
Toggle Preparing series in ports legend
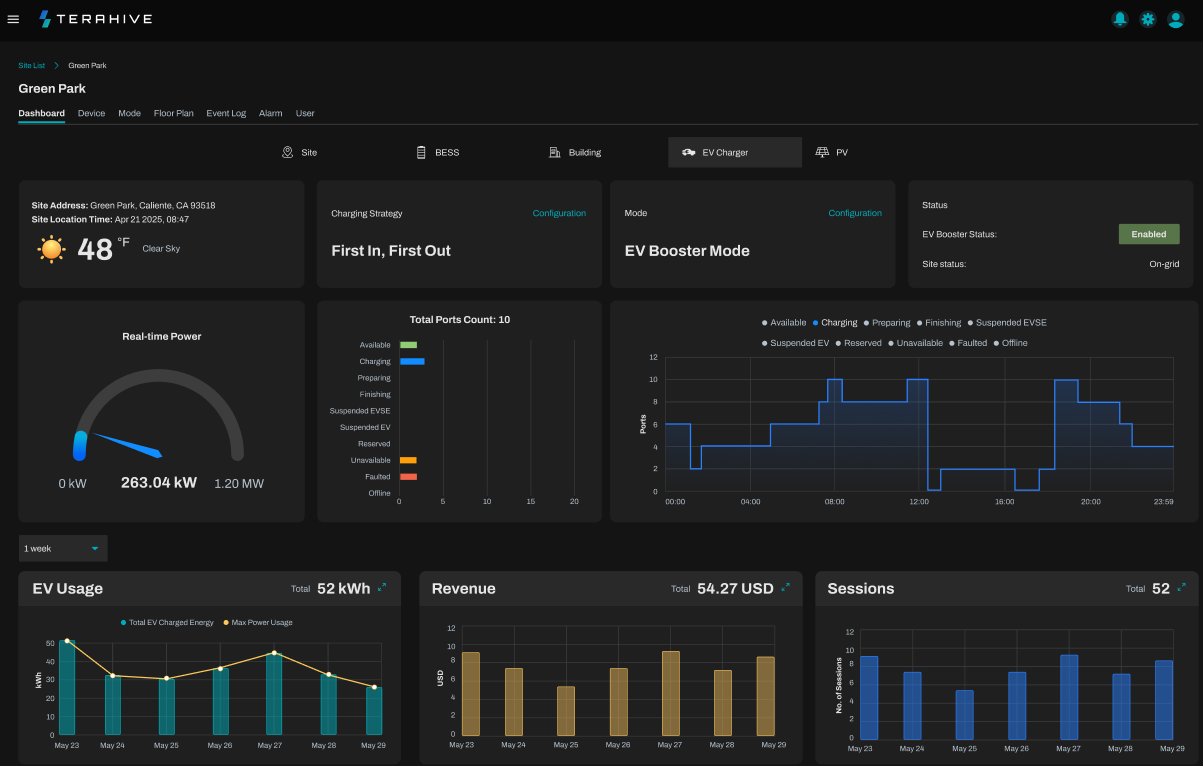[887, 323]
